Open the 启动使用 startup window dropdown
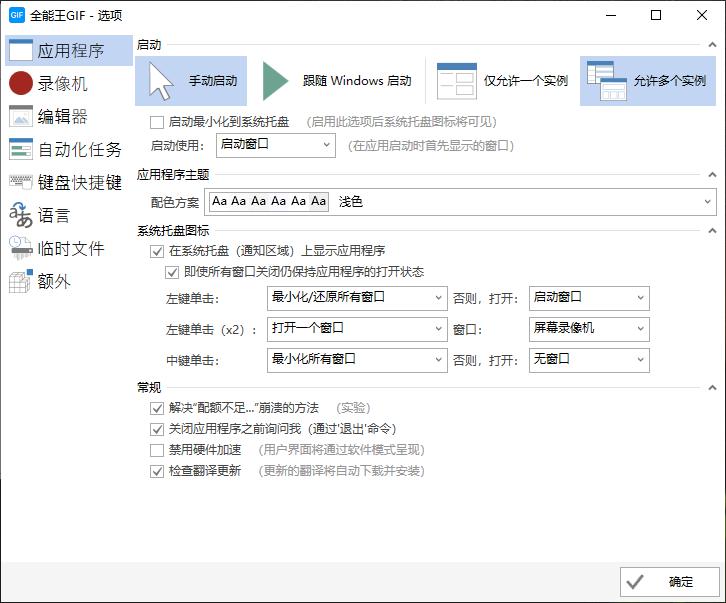This screenshot has height=603, width=726. [x=275, y=145]
